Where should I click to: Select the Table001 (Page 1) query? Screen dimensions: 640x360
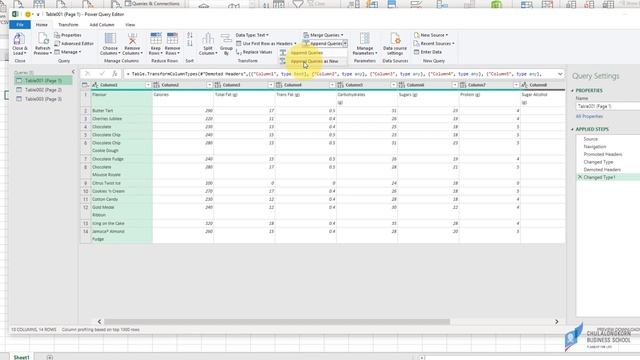click(43, 81)
